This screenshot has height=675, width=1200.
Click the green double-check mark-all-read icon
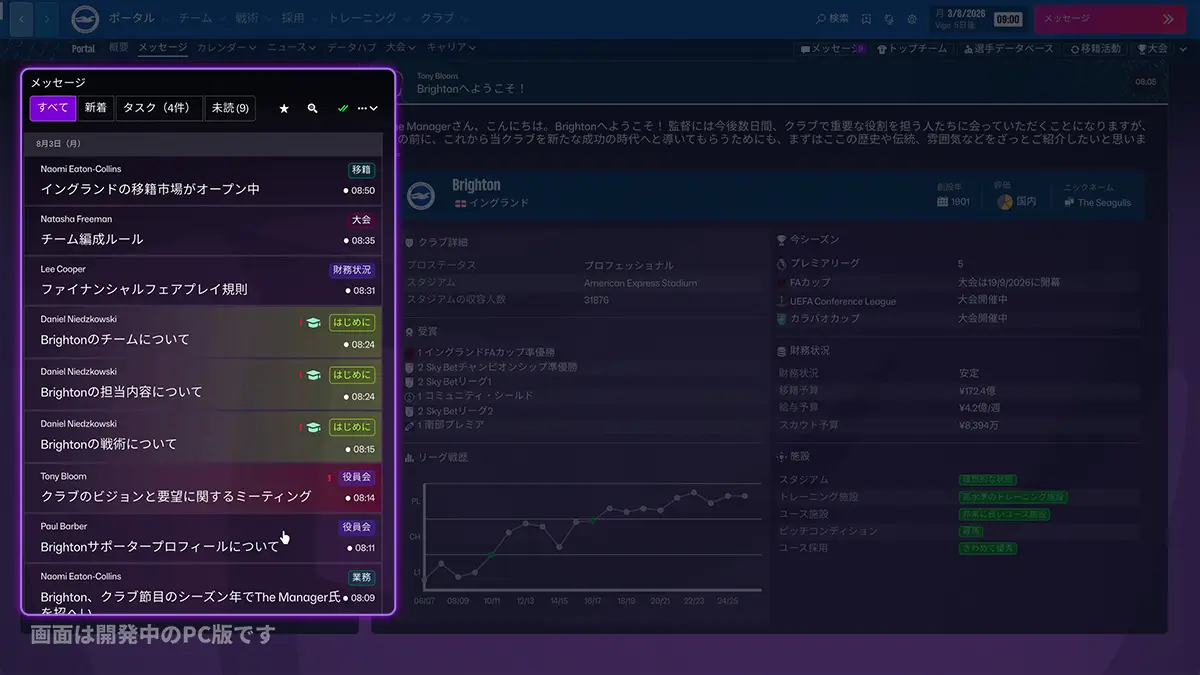[x=343, y=108]
